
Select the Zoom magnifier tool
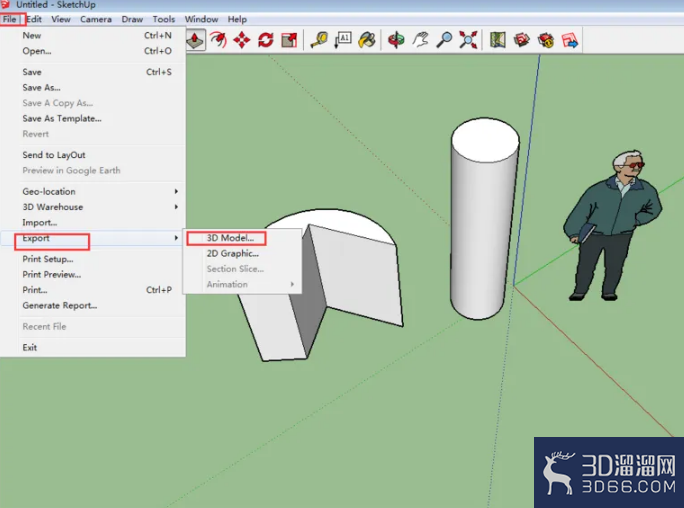coord(444,40)
